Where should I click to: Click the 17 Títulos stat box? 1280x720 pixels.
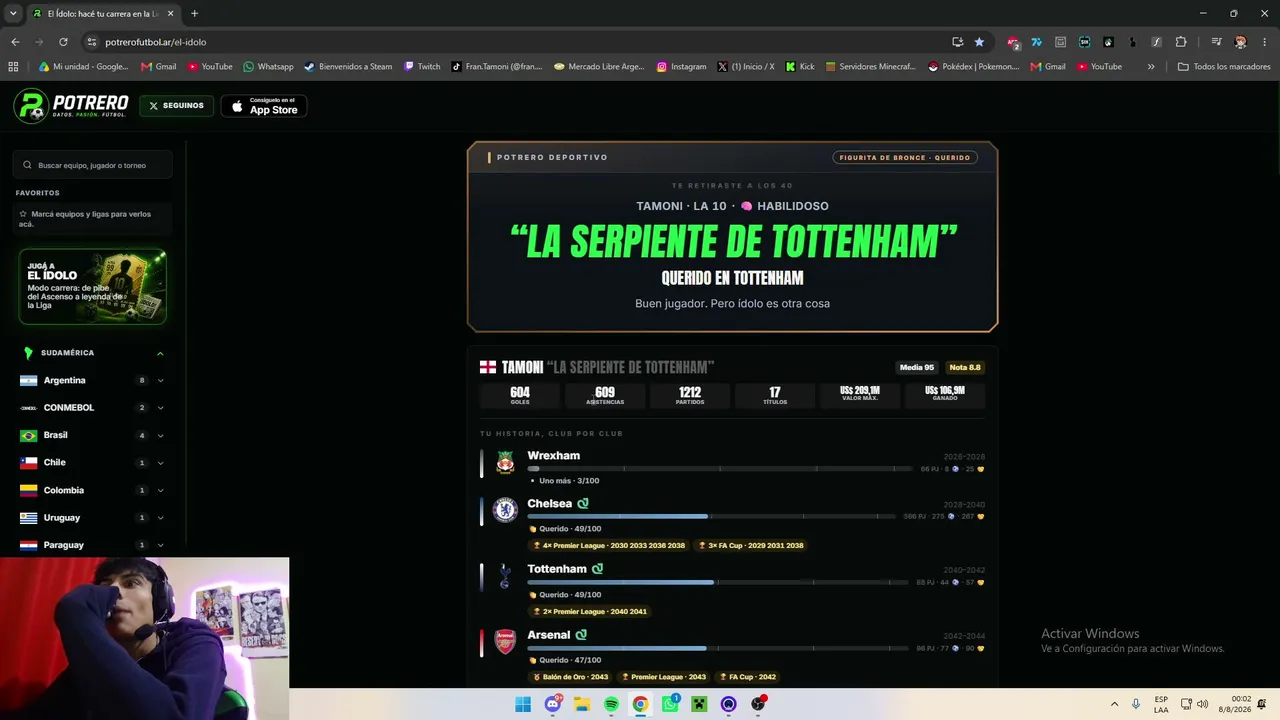[775, 395]
